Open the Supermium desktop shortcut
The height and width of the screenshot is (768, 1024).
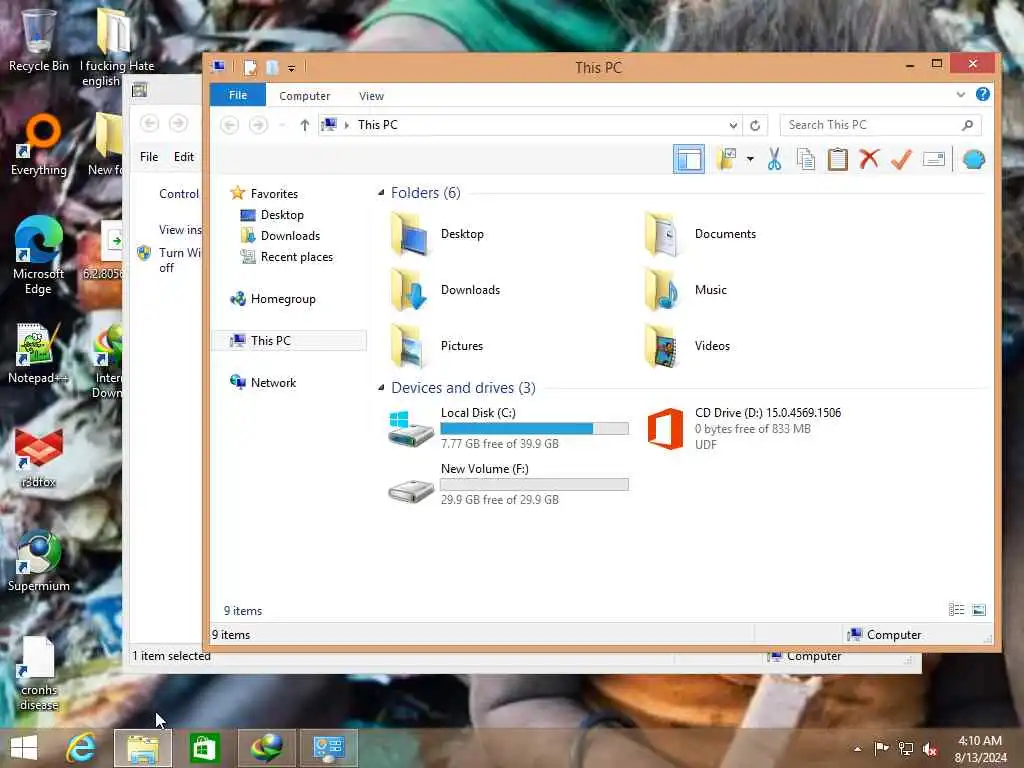(39, 562)
